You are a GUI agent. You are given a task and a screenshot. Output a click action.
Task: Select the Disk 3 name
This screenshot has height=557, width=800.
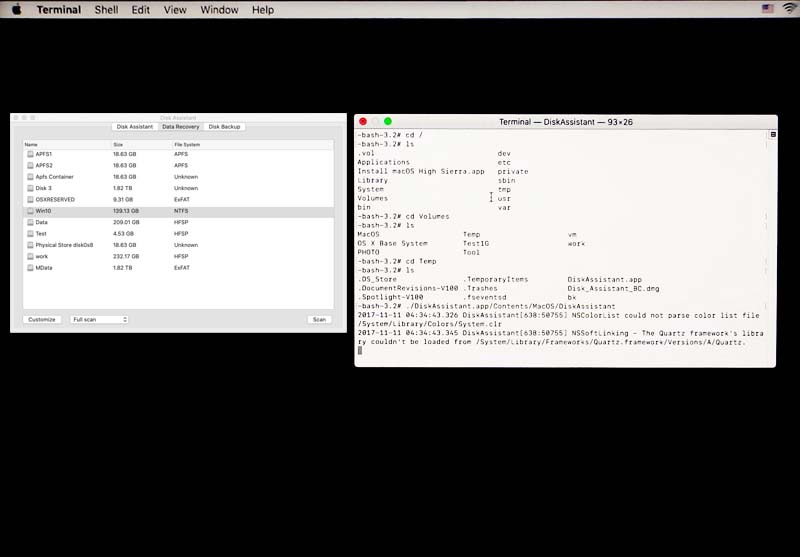pyautogui.click(x=43, y=188)
